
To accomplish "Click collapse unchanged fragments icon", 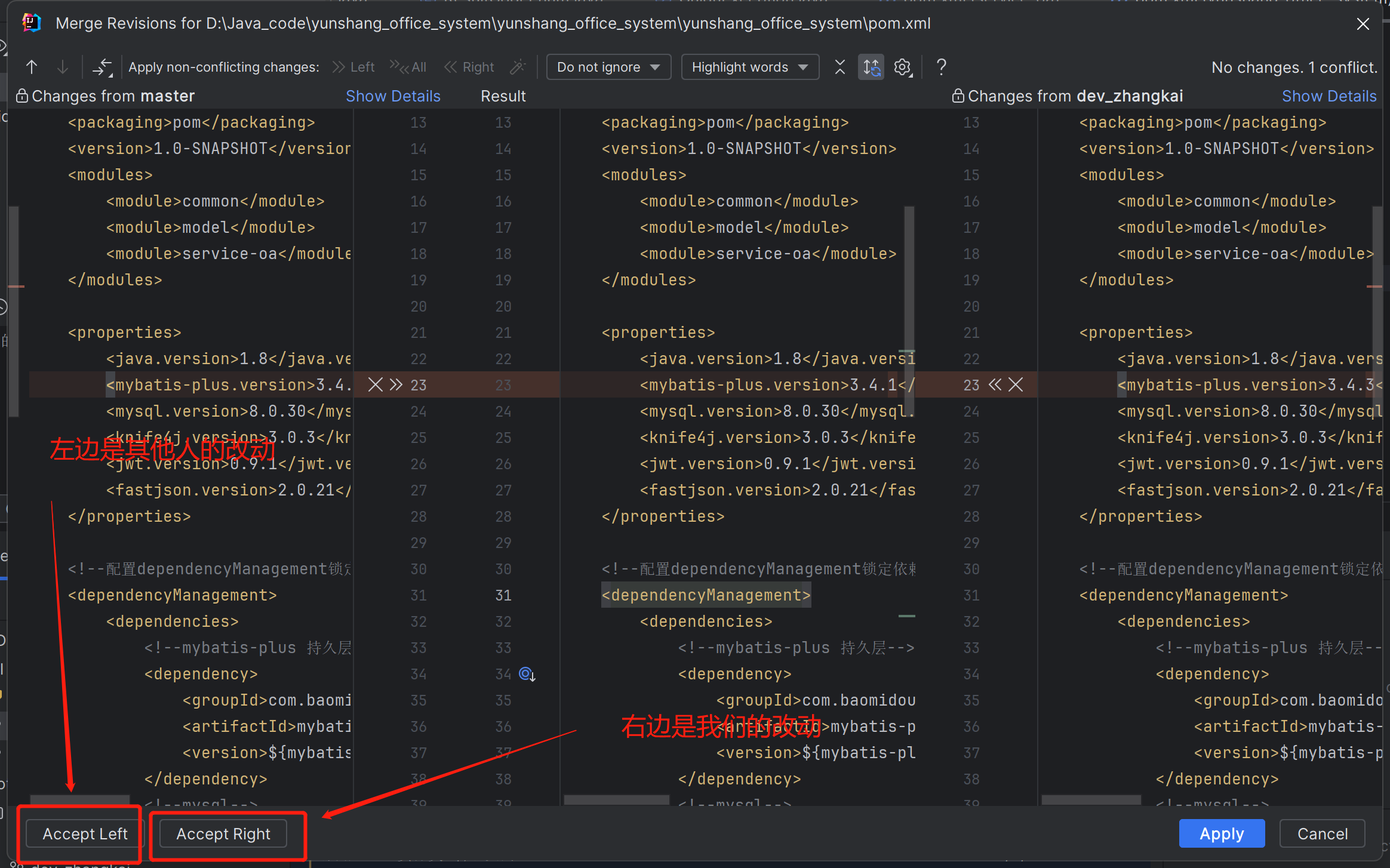I will pyautogui.click(x=839, y=67).
